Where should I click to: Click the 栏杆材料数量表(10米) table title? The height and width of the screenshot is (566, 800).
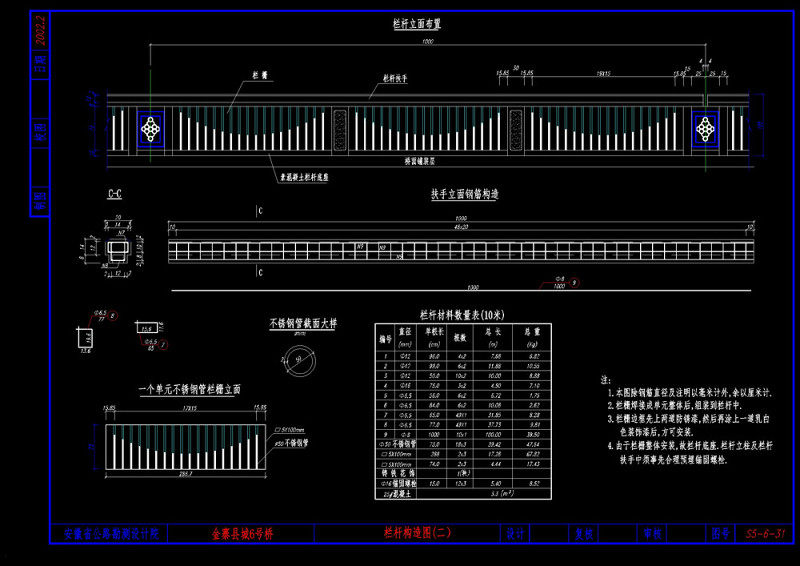click(x=462, y=315)
